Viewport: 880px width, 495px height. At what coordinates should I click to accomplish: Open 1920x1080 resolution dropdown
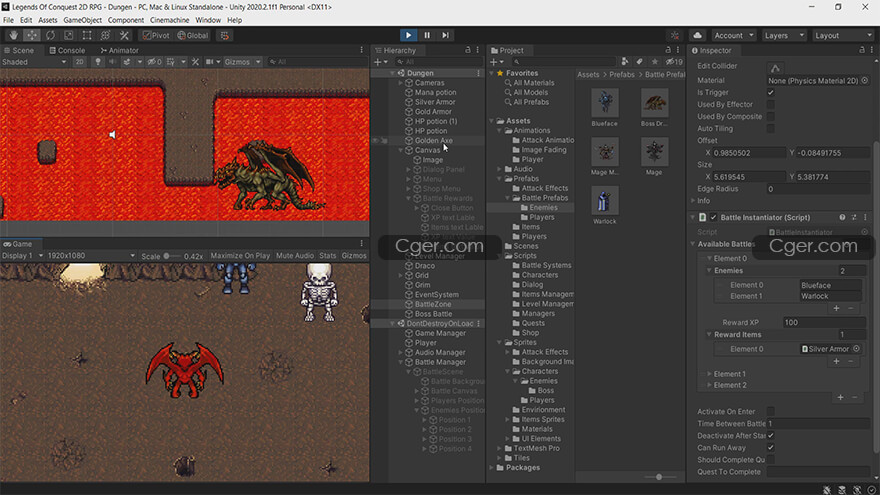coord(91,255)
